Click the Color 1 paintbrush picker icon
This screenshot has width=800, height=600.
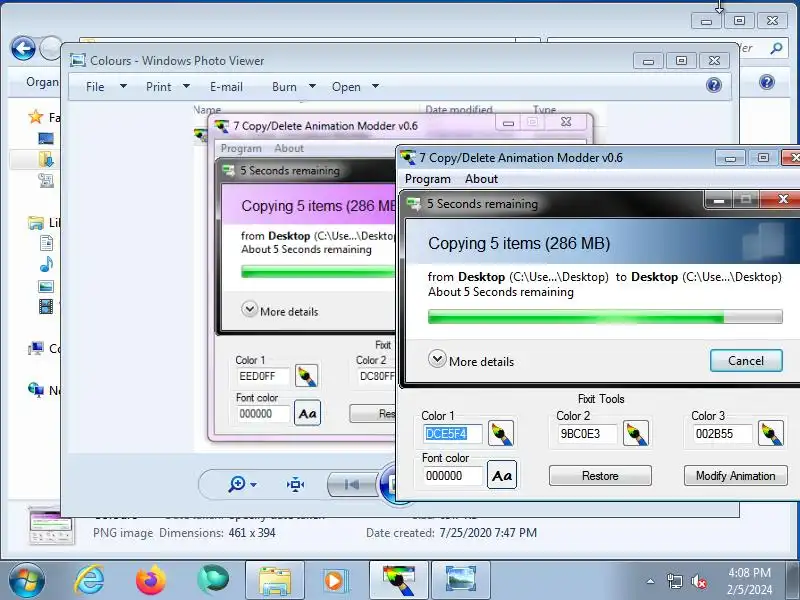pyautogui.click(x=501, y=433)
